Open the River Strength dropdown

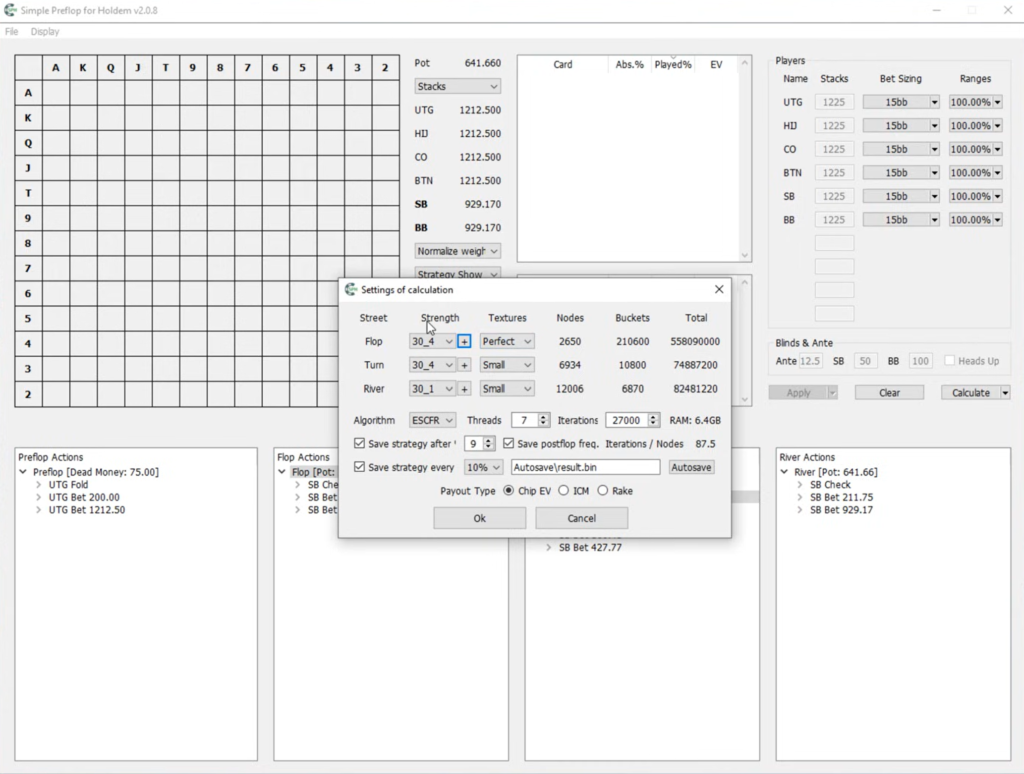[x=432, y=389]
